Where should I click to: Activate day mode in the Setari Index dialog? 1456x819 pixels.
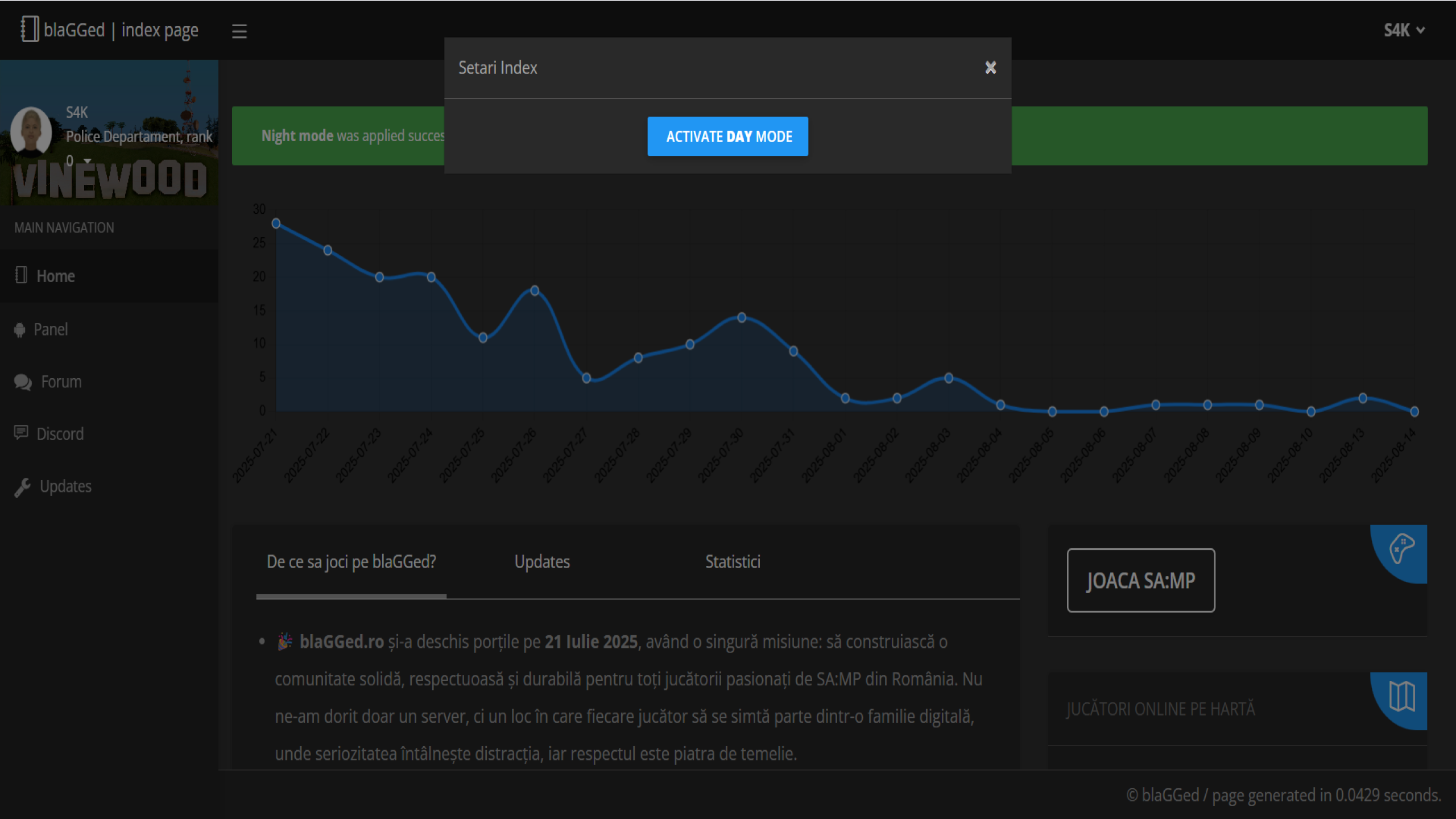(x=727, y=136)
